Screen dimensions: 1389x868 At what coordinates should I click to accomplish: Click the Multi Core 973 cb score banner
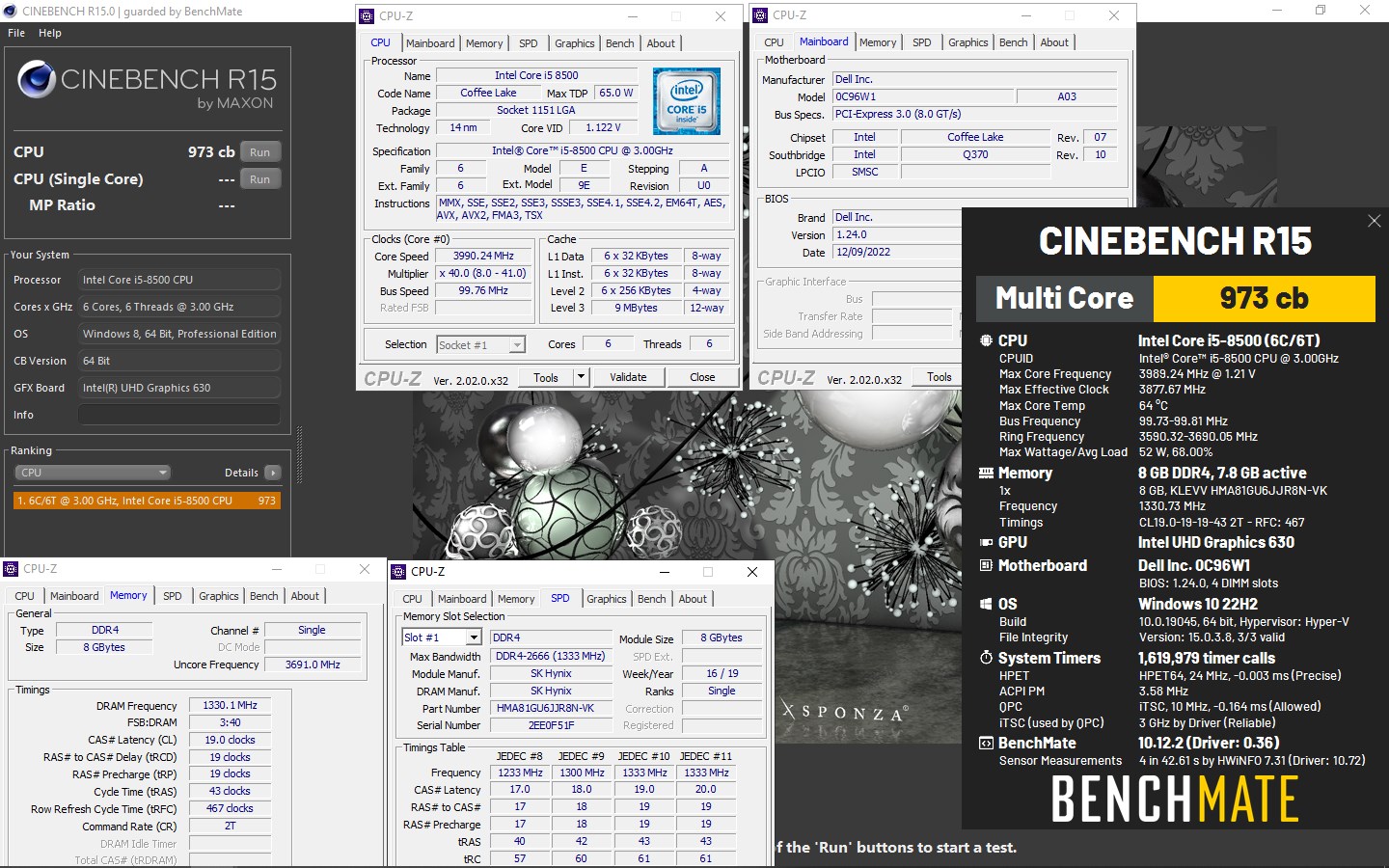click(1176, 298)
